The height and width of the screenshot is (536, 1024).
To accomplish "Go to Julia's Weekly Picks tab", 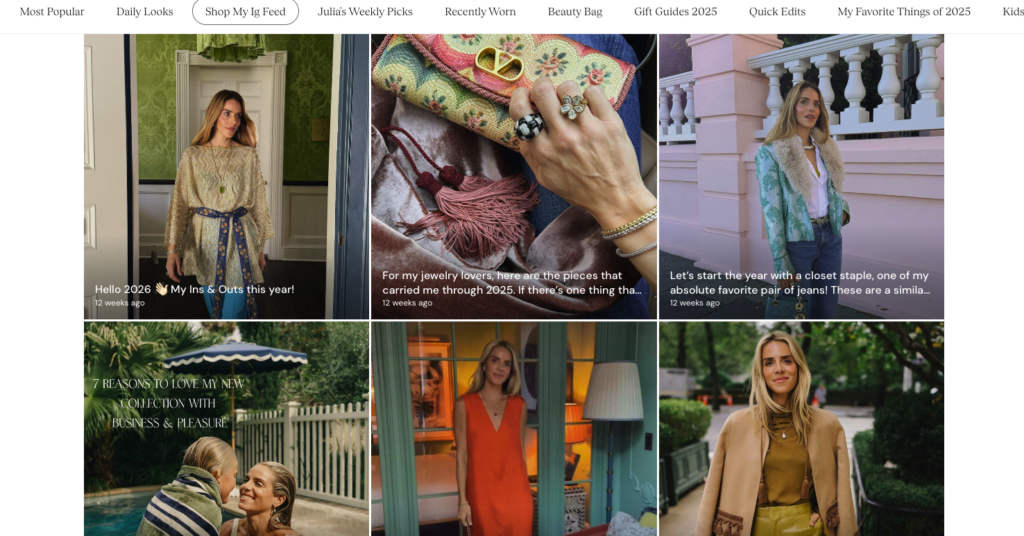I will [365, 12].
